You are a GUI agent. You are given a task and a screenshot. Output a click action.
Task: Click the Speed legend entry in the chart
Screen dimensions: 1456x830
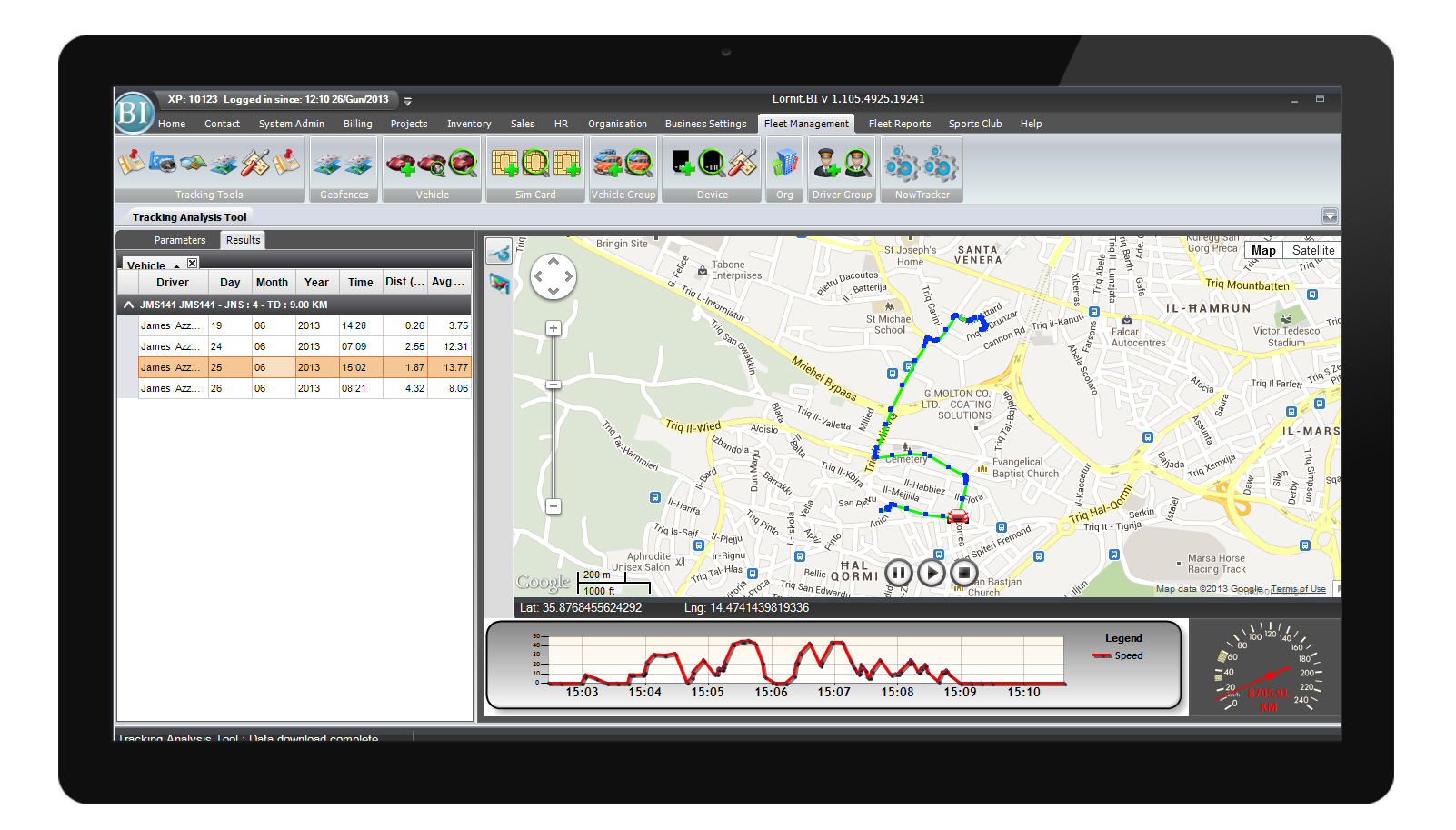point(1119,655)
